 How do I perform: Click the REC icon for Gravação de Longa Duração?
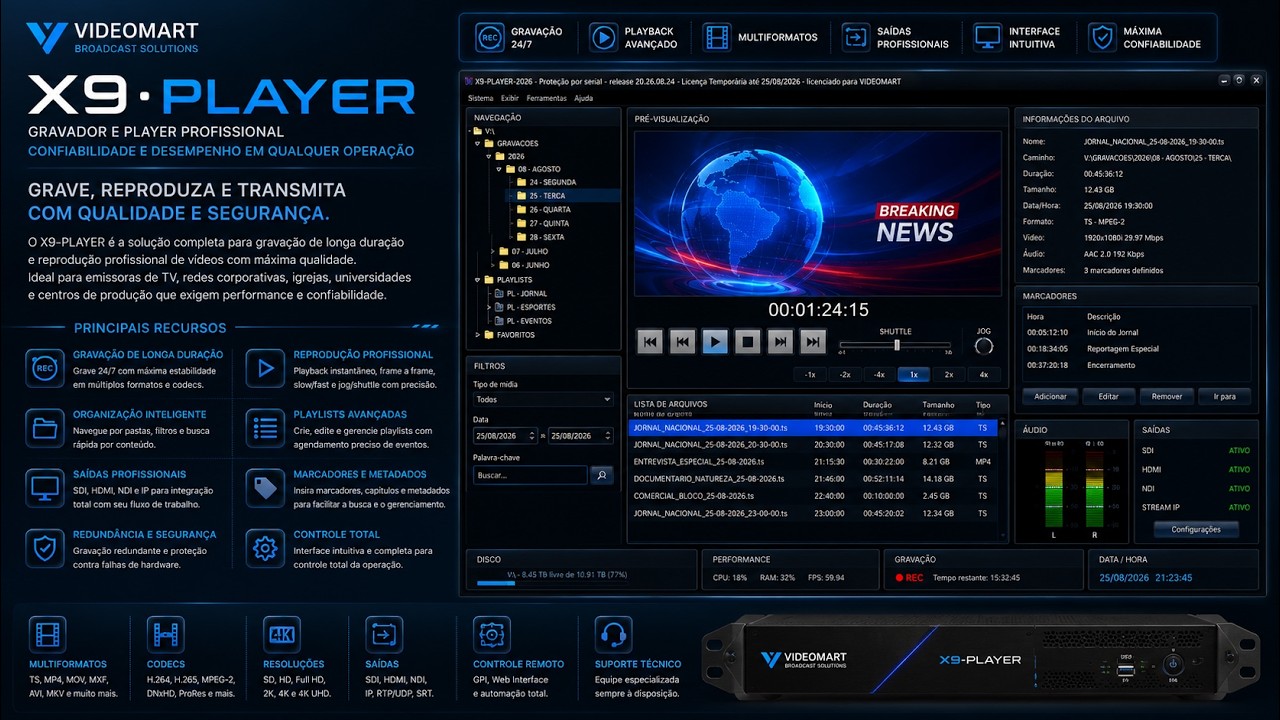[45, 368]
